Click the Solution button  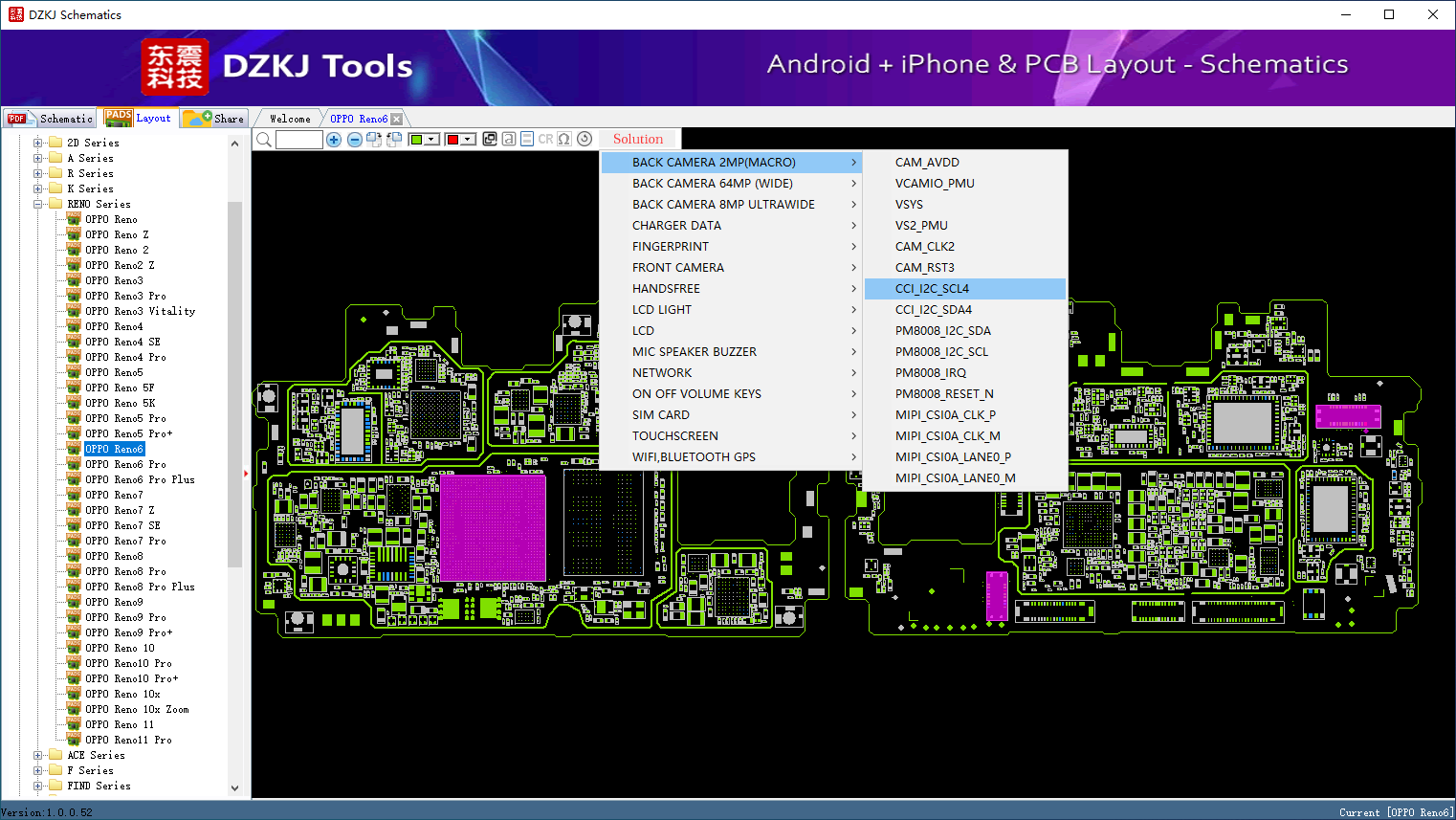point(638,140)
